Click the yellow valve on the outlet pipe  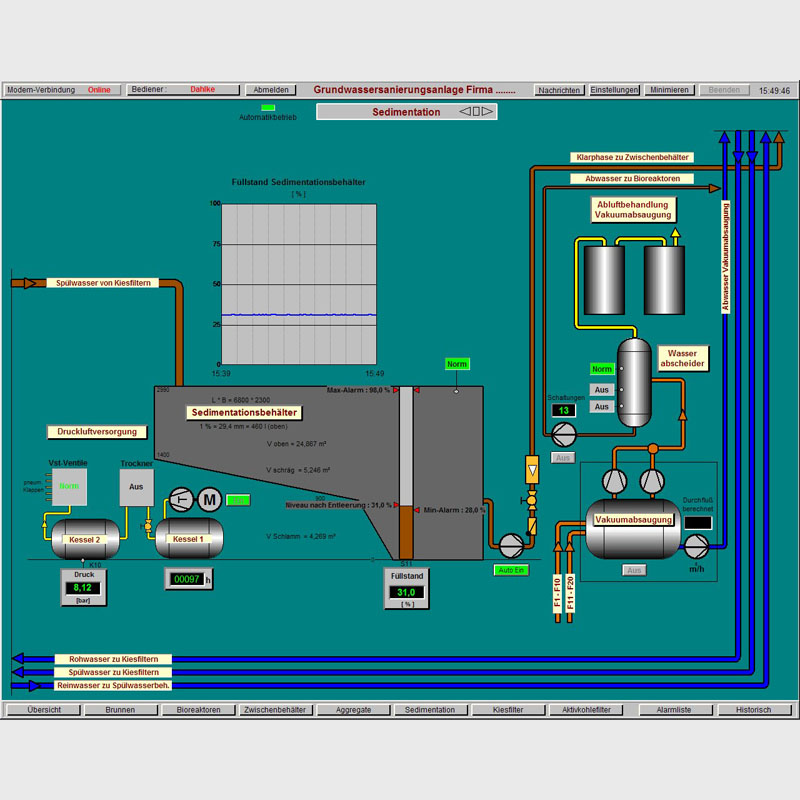click(531, 497)
